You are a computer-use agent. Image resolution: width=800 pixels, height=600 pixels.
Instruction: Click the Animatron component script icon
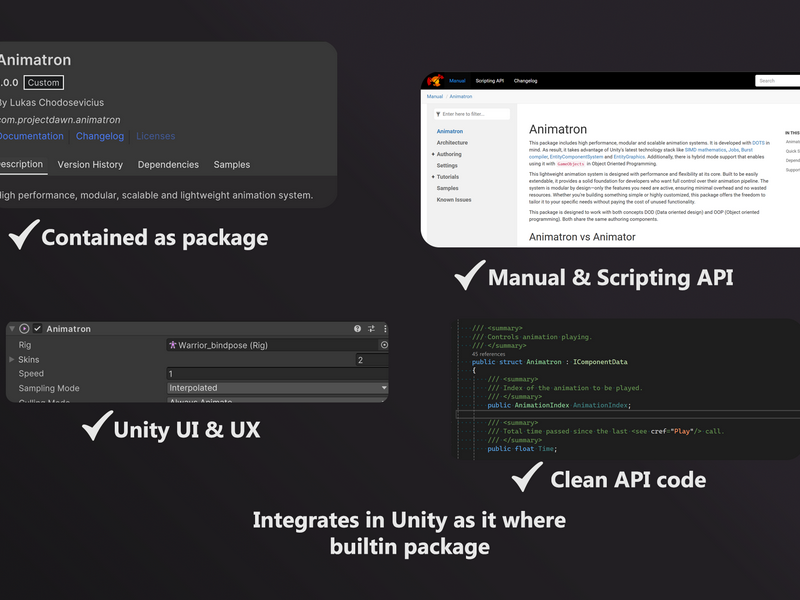pyautogui.click(x=24, y=329)
